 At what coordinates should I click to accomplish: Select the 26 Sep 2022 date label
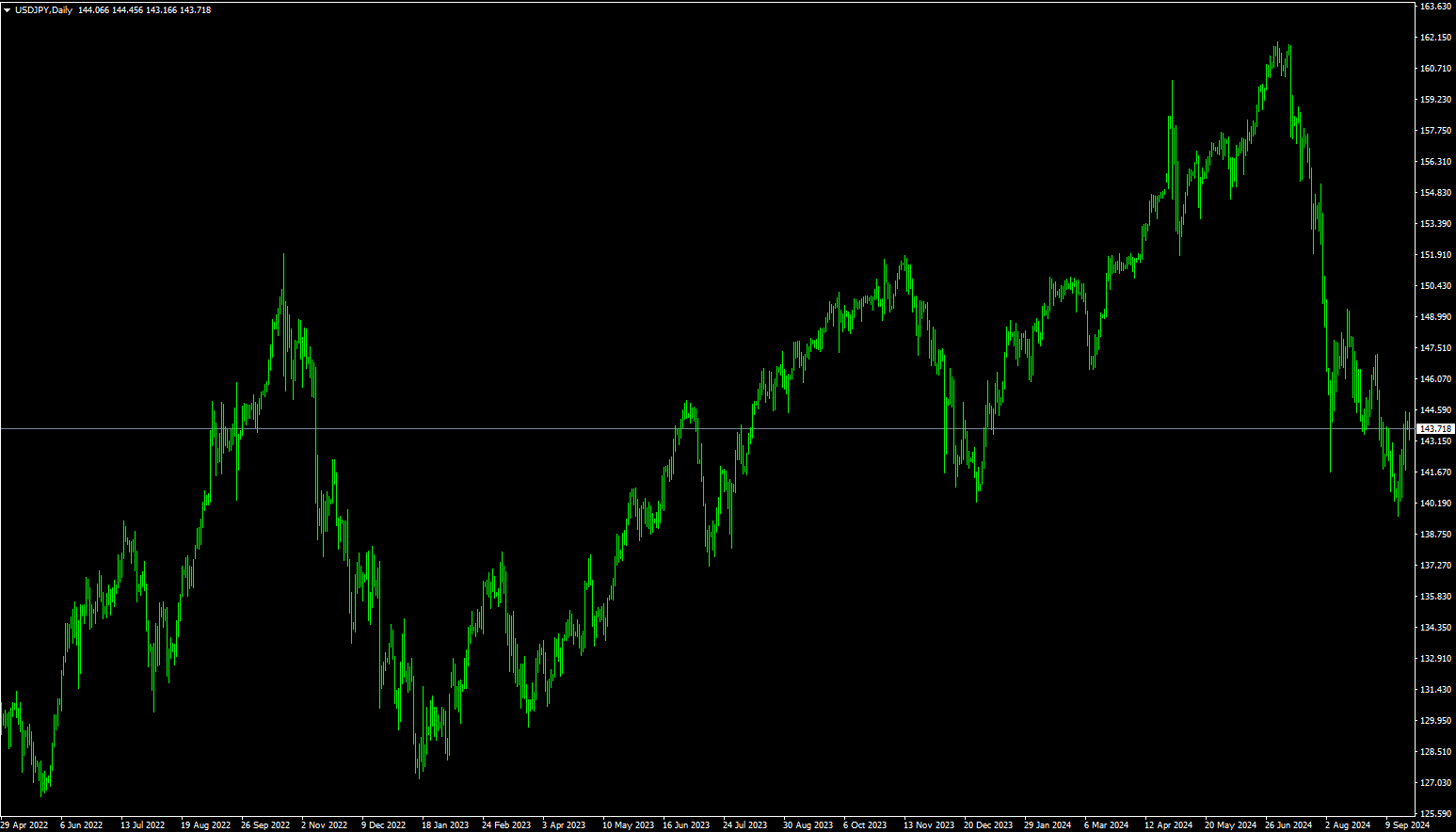click(265, 825)
